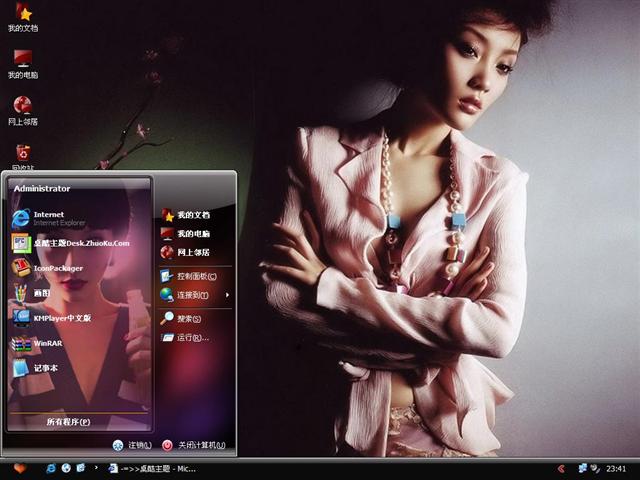
Task: Click 关闭计算机(U) shut down button
Action: (193, 445)
